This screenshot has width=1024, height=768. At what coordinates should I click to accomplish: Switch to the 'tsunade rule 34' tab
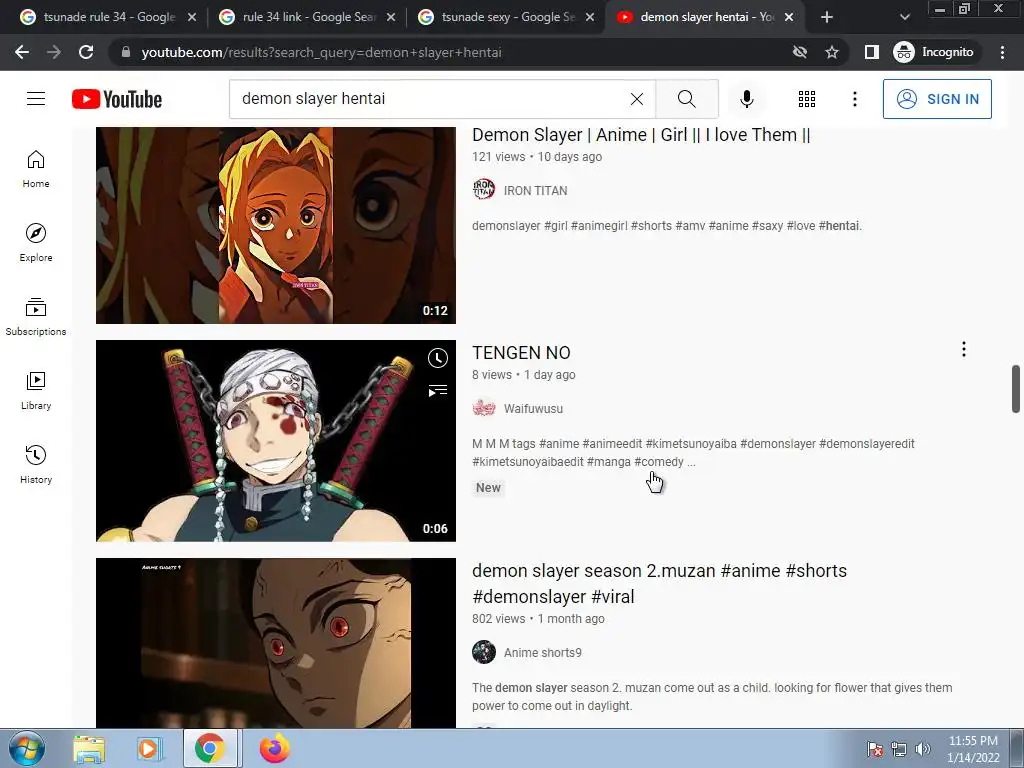[x=108, y=17]
